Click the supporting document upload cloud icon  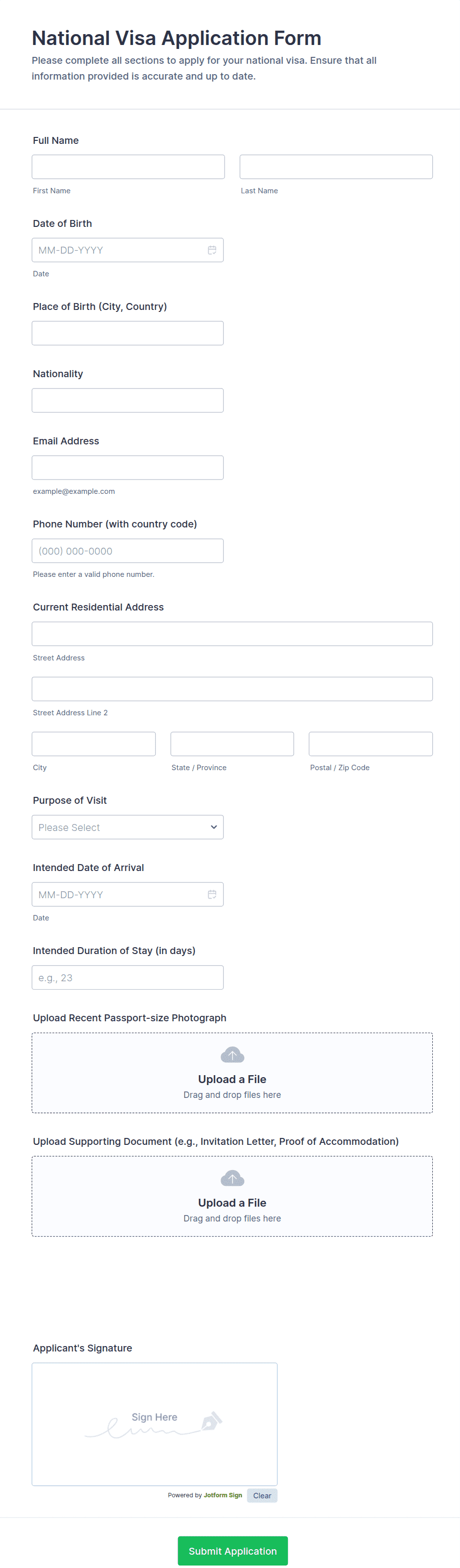click(x=232, y=1178)
